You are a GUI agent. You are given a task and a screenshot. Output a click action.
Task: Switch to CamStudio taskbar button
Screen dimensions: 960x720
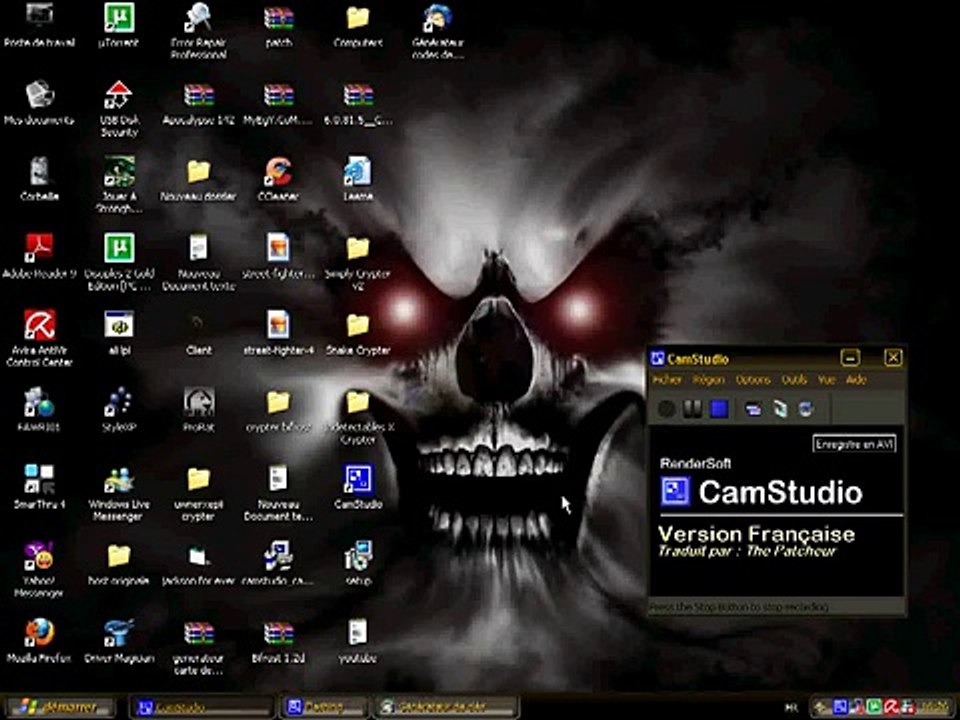(201, 708)
